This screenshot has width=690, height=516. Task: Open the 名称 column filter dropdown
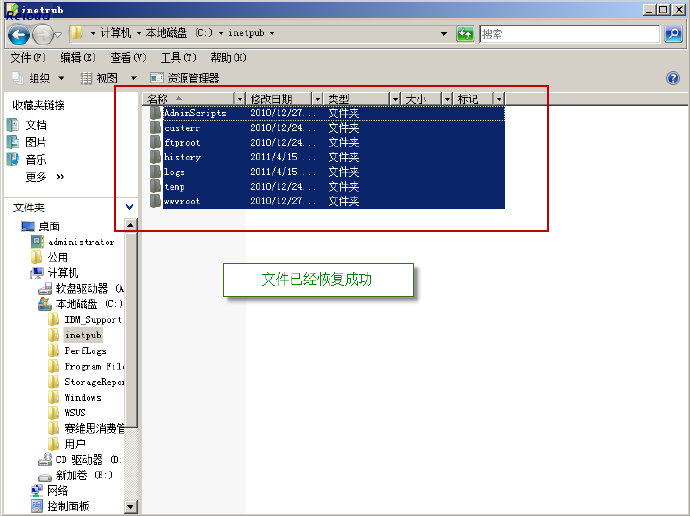click(x=239, y=99)
